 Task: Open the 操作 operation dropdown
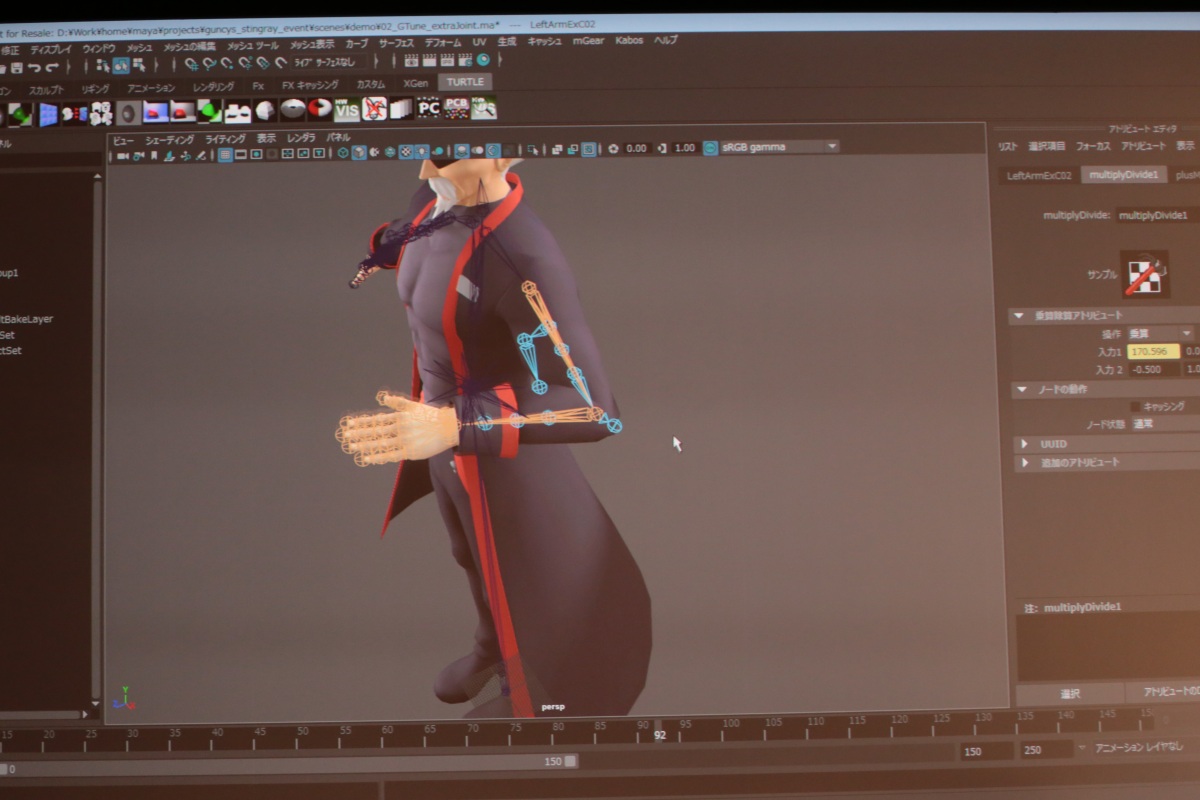click(1160, 333)
